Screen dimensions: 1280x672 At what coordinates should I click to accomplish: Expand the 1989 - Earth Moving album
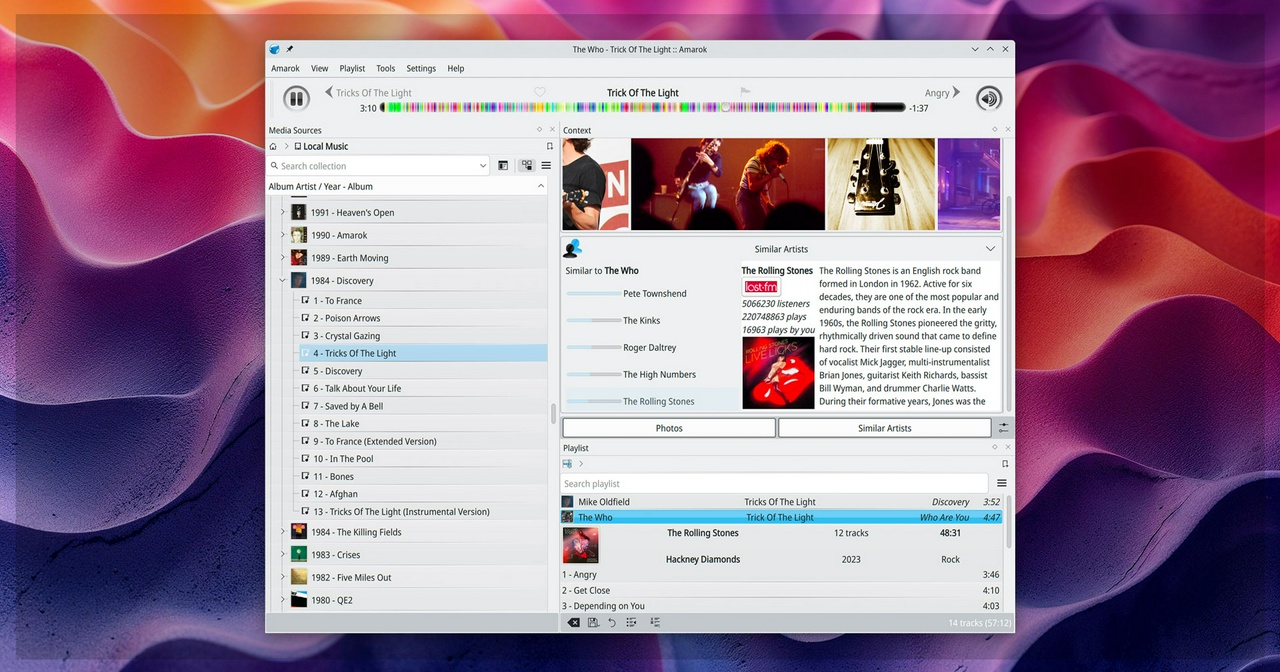coord(283,258)
